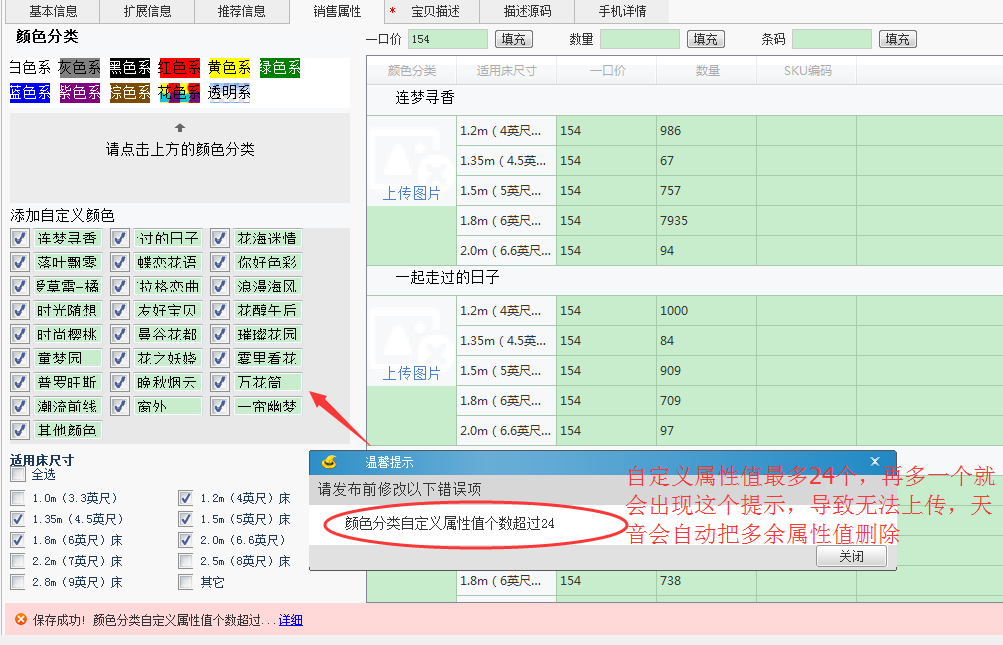This screenshot has width=1003, height=645.
Task: Click the 关闭 button in the dialog
Action: [851, 556]
